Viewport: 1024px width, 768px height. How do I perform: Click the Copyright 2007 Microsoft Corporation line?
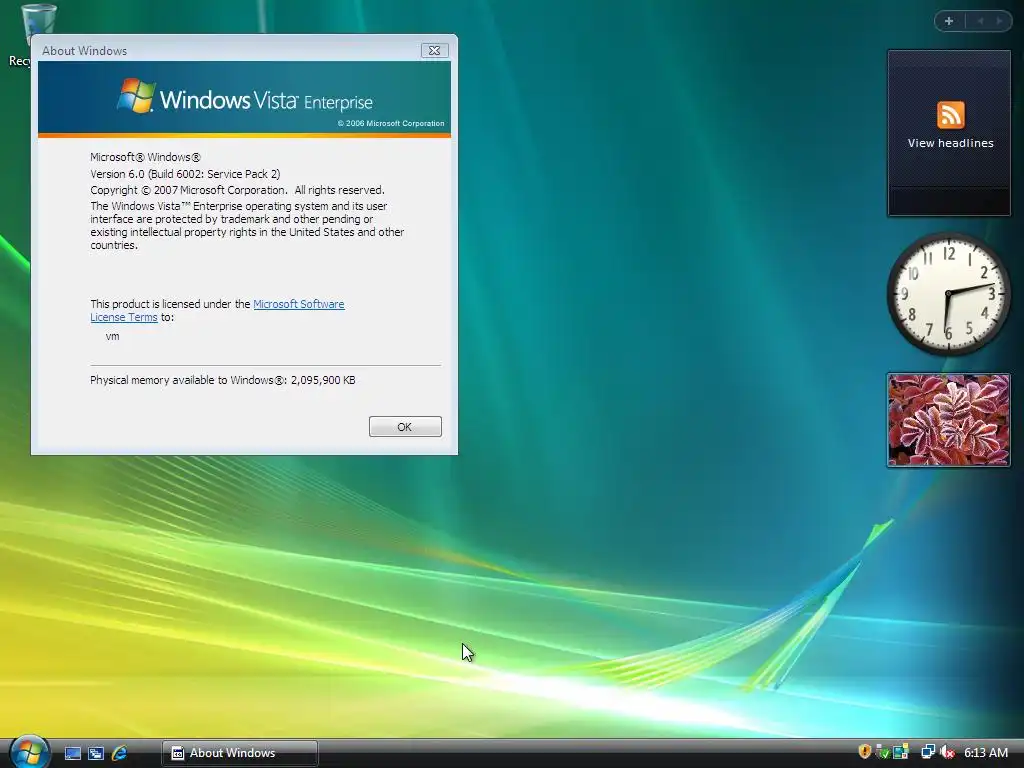pyautogui.click(x=237, y=190)
